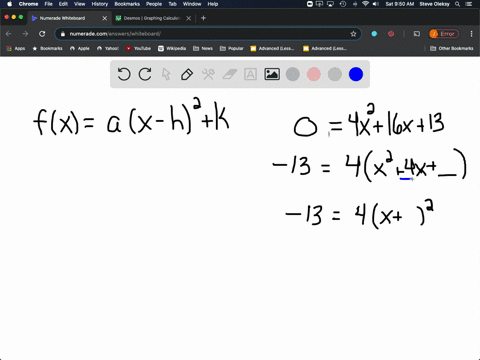This screenshot has width=480, height=360.
Task: Select the eraser tool
Action: pyautogui.click(x=230, y=74)
